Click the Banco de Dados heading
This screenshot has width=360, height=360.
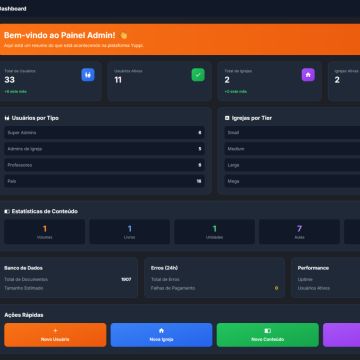(x=23, y=268)
